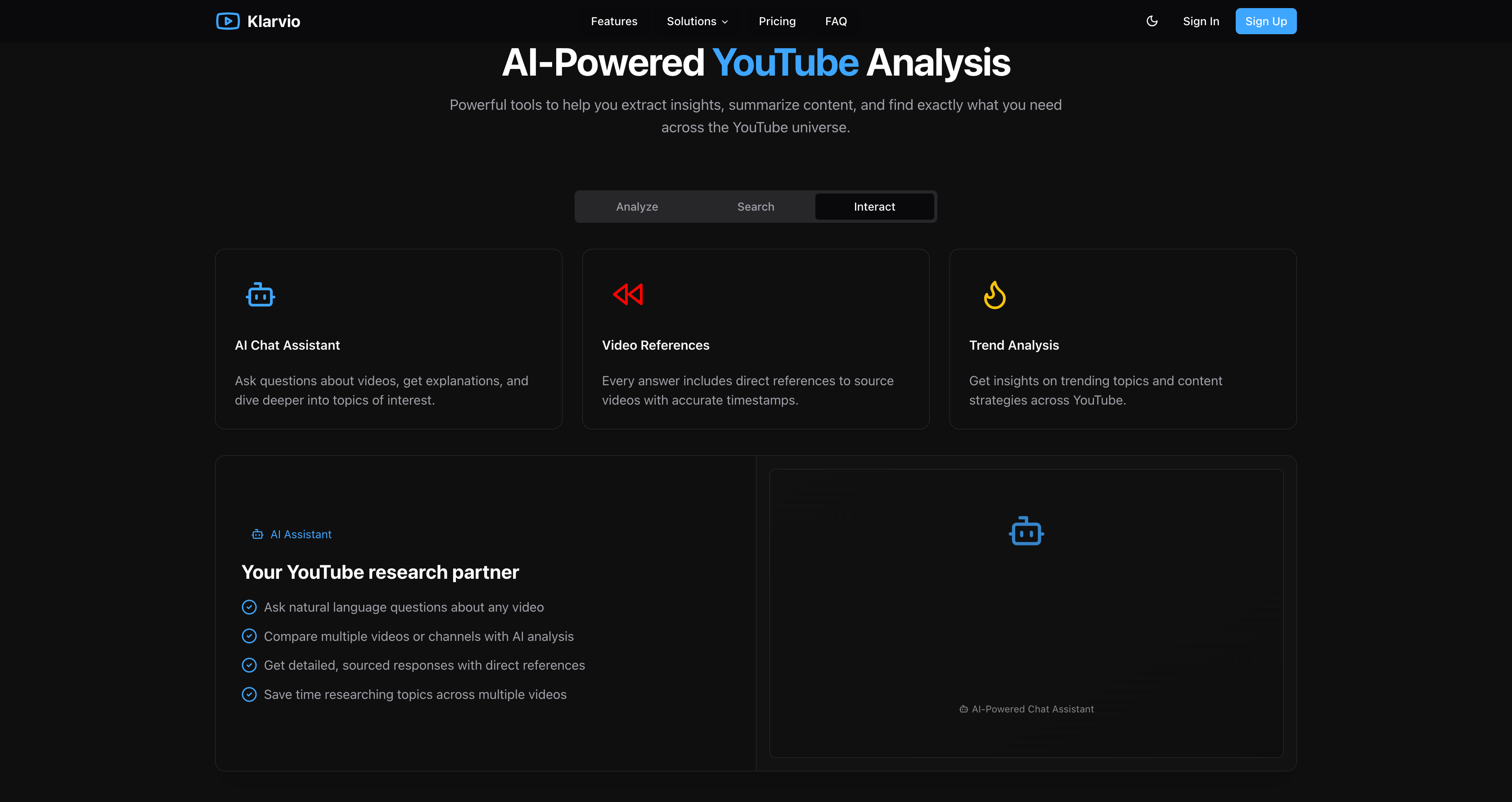Switch to the Search tab

click(x=756, y=207)
